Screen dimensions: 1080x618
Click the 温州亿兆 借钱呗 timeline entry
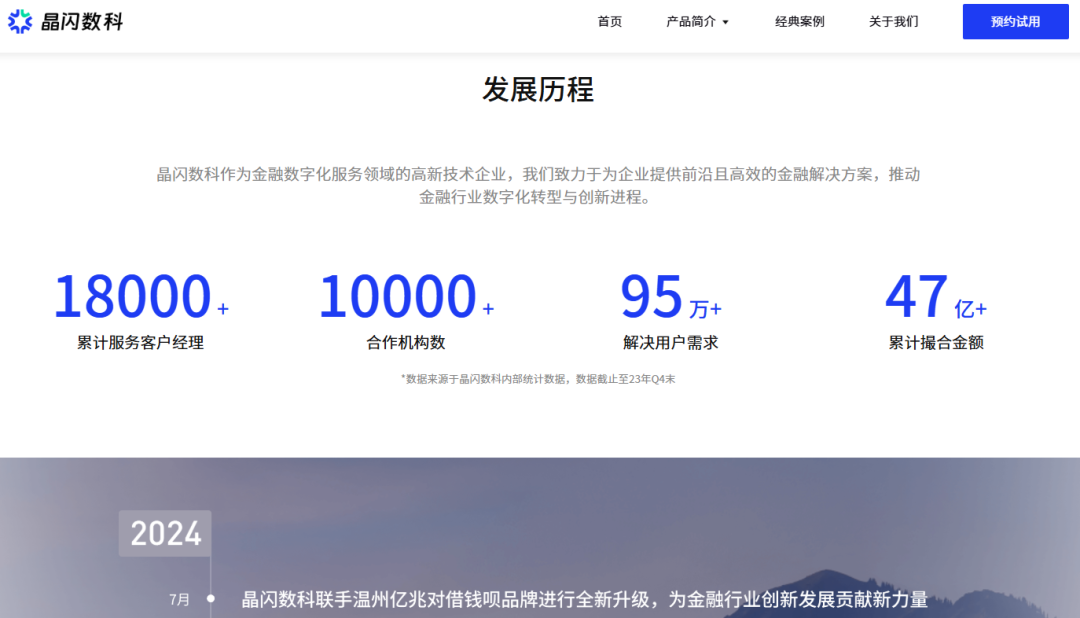coord(584,599)
